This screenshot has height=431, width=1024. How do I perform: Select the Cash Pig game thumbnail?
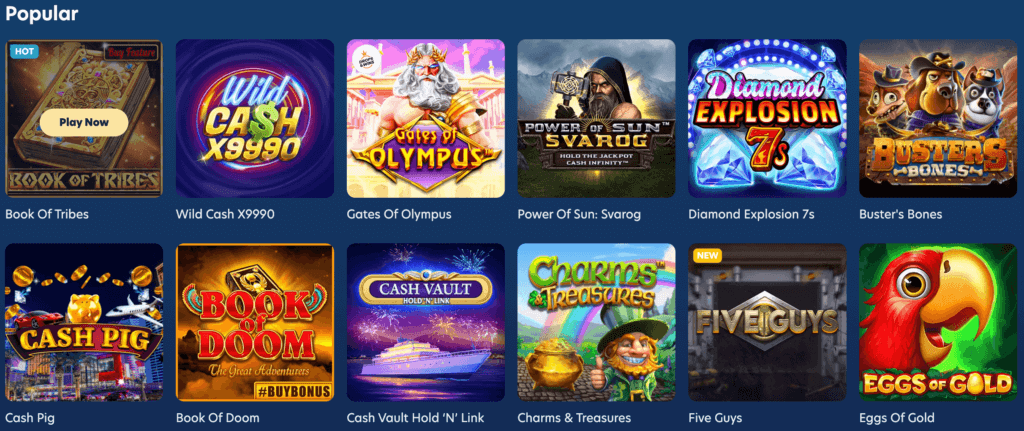point(84,323)
